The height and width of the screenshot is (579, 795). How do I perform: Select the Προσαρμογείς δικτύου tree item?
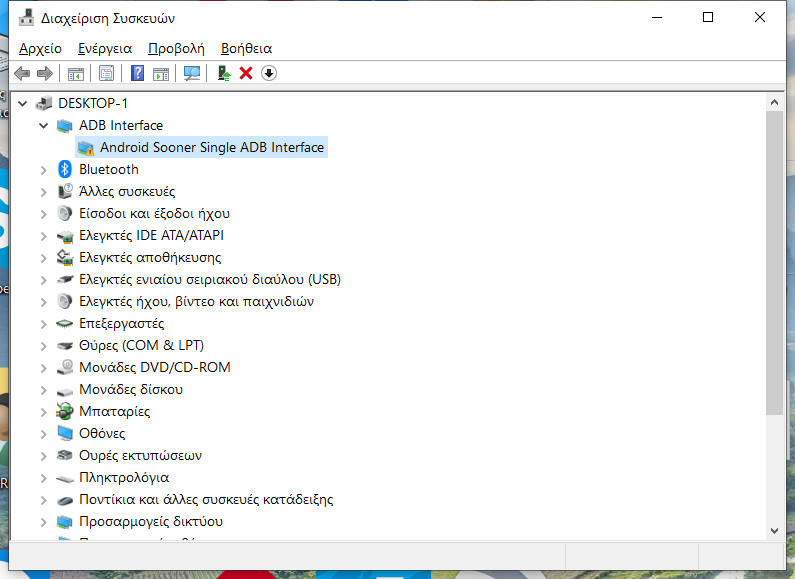click(150, 521)
